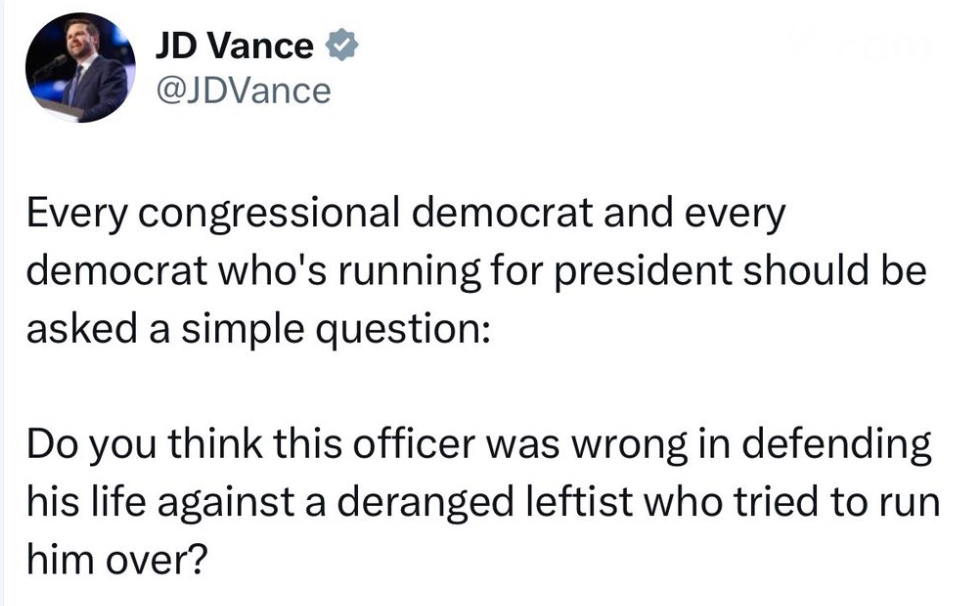Click the line starting "Do you think"
The image size is (970, 606).
(479, 444)
